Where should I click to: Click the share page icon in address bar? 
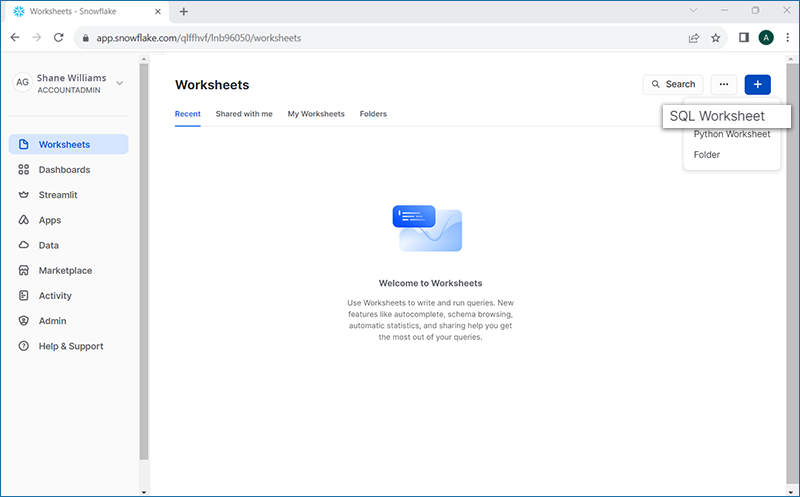pyautogui.click(x=694, y=38)
